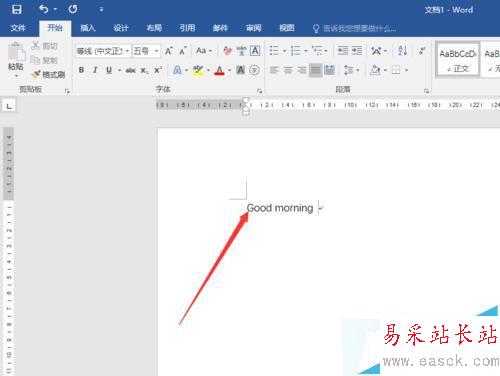This screenshot has height=376, width=500.
Task: Switch to the 开始 ribbon tab
Action: [x=55, y=28]
